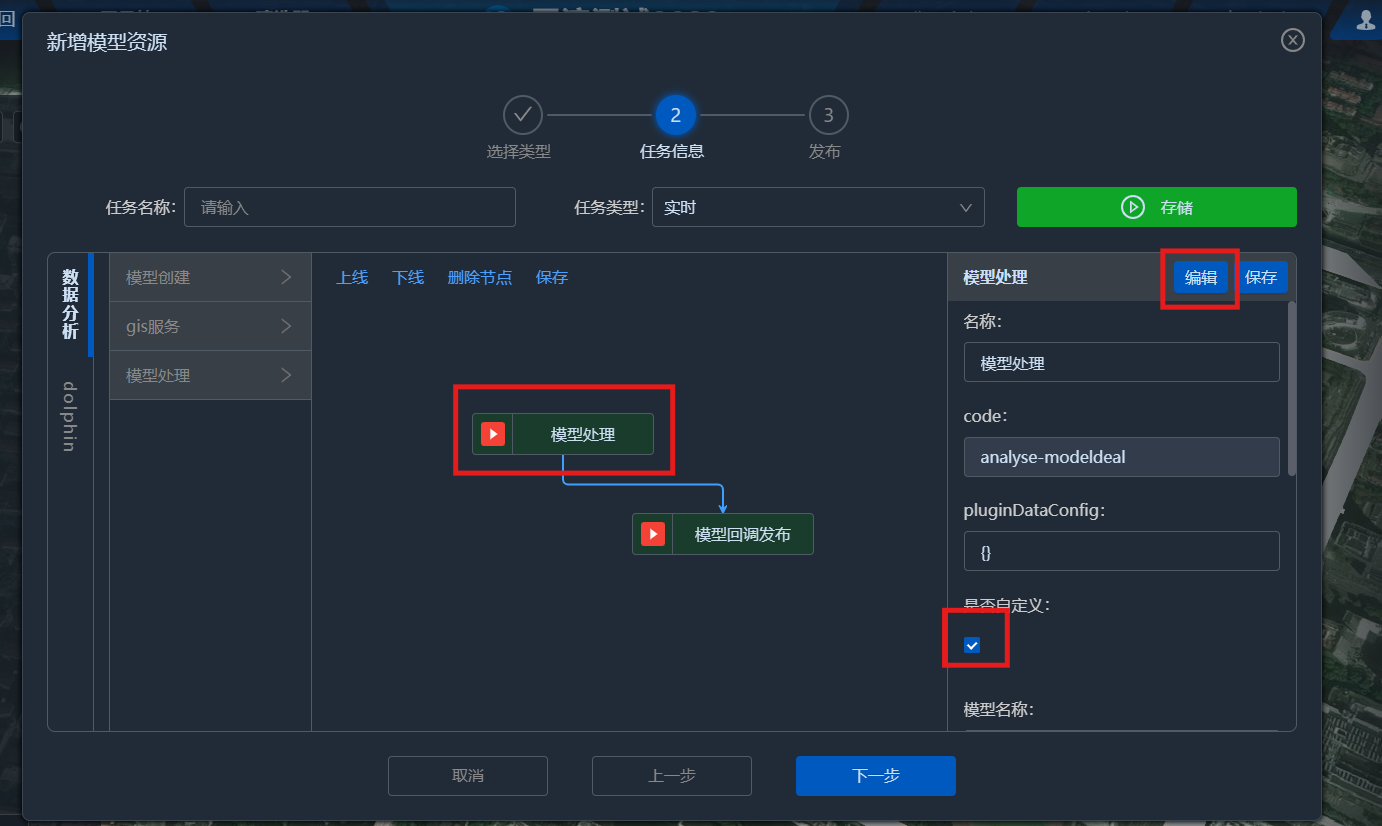
Task: Click 下线 in the canvas toolbar
Action: pyautogui.click(x=408, y=277)
